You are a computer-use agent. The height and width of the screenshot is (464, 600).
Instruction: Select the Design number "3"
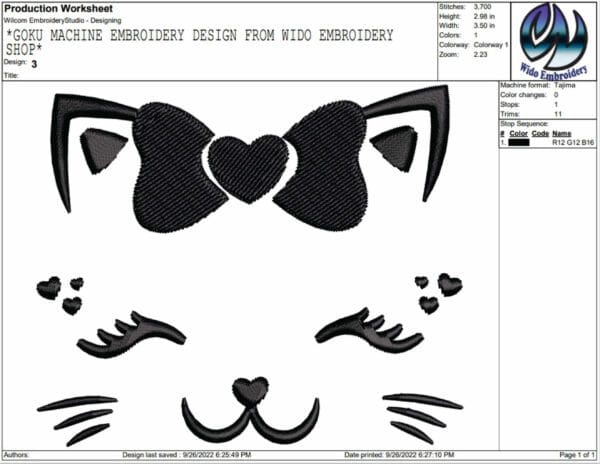(34, 64)
